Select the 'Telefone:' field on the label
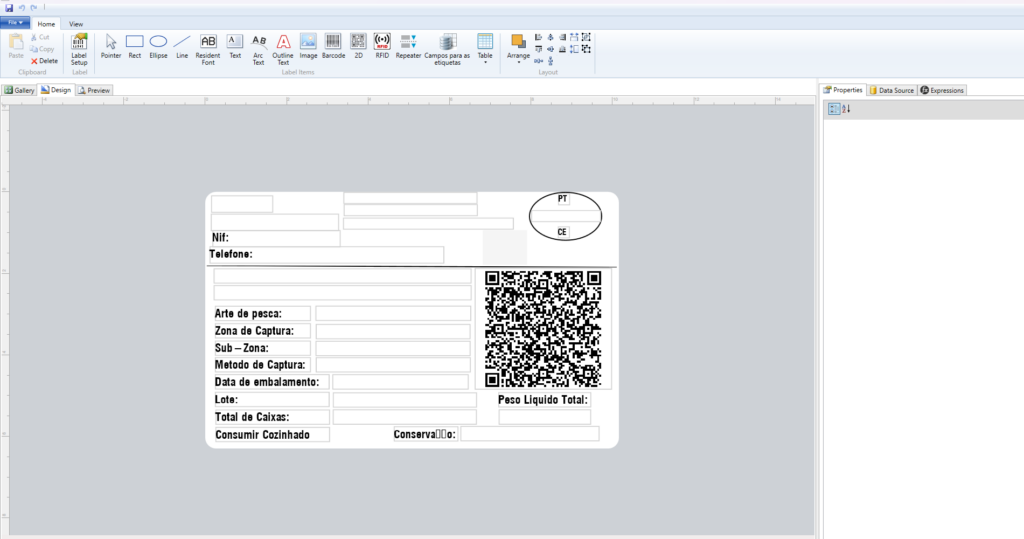The height and width of the screenshot is (539, 1024). click(326, 254)
